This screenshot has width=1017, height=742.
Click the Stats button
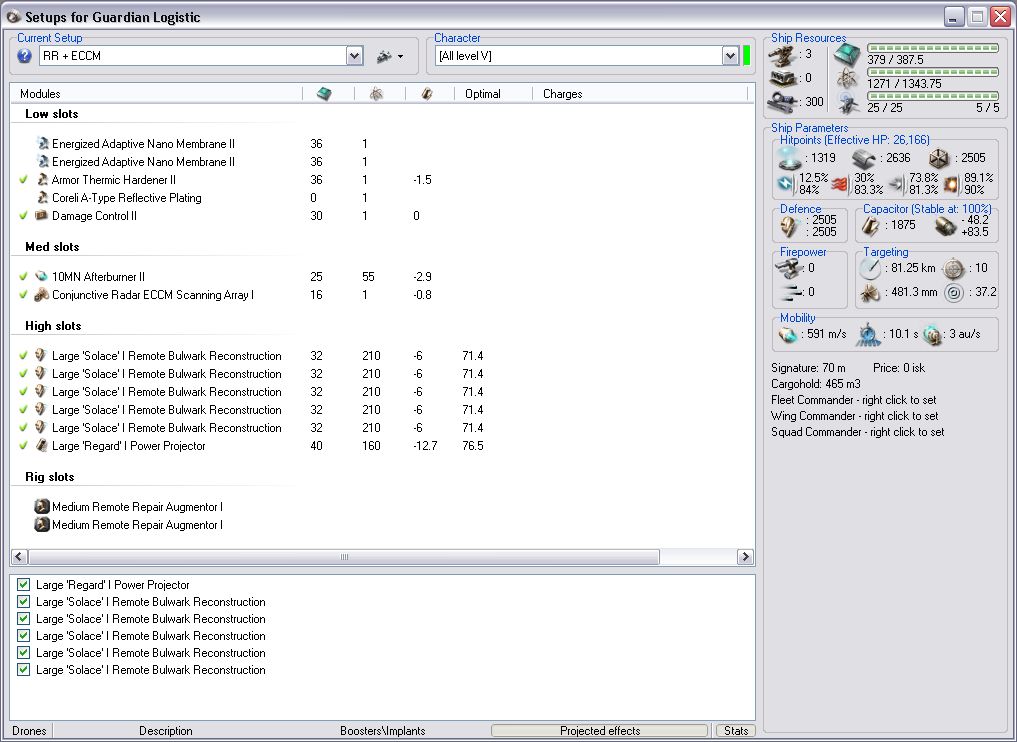tap(736, 731)
